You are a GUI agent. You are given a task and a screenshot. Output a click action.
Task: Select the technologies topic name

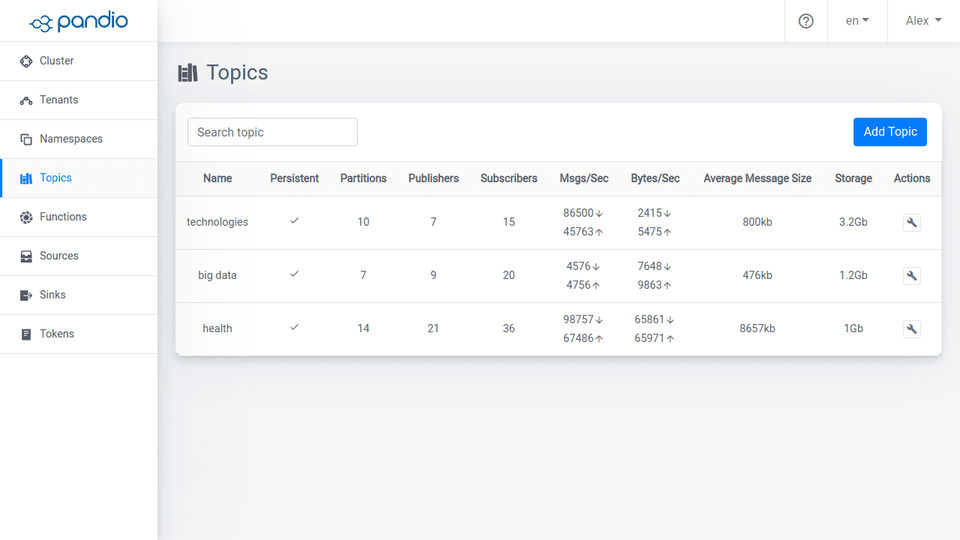(217, 222)
